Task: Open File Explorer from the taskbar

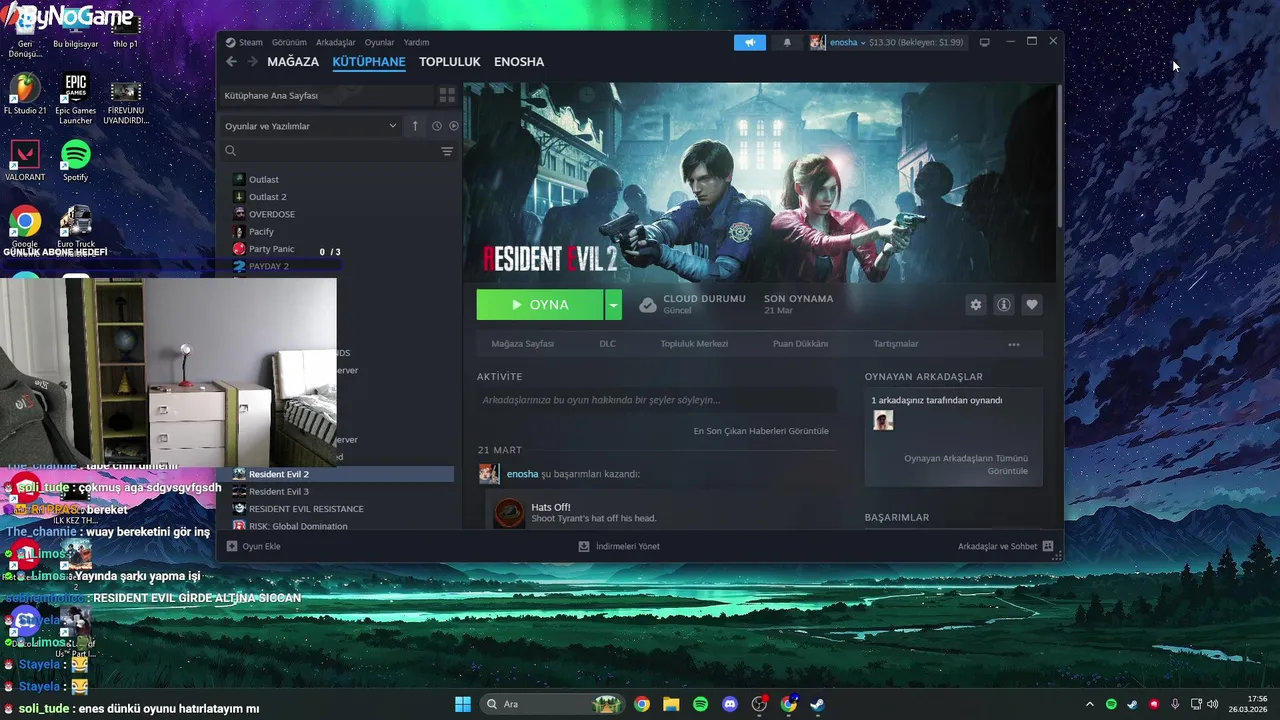Action: (x=671, y=704)
